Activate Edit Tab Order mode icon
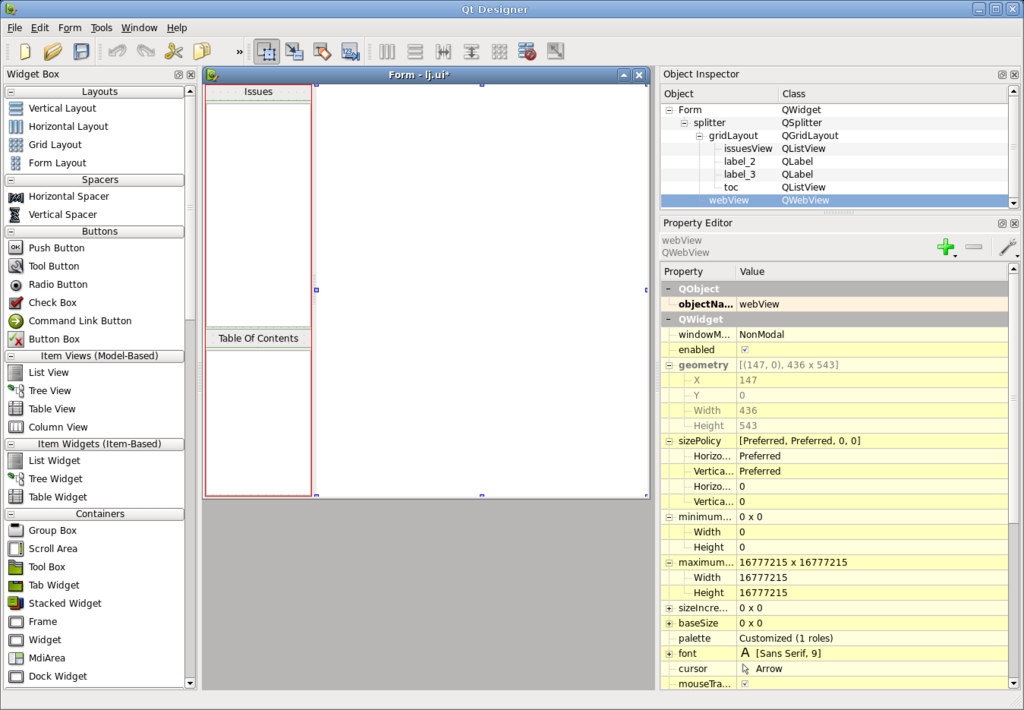 click(350, 51)
